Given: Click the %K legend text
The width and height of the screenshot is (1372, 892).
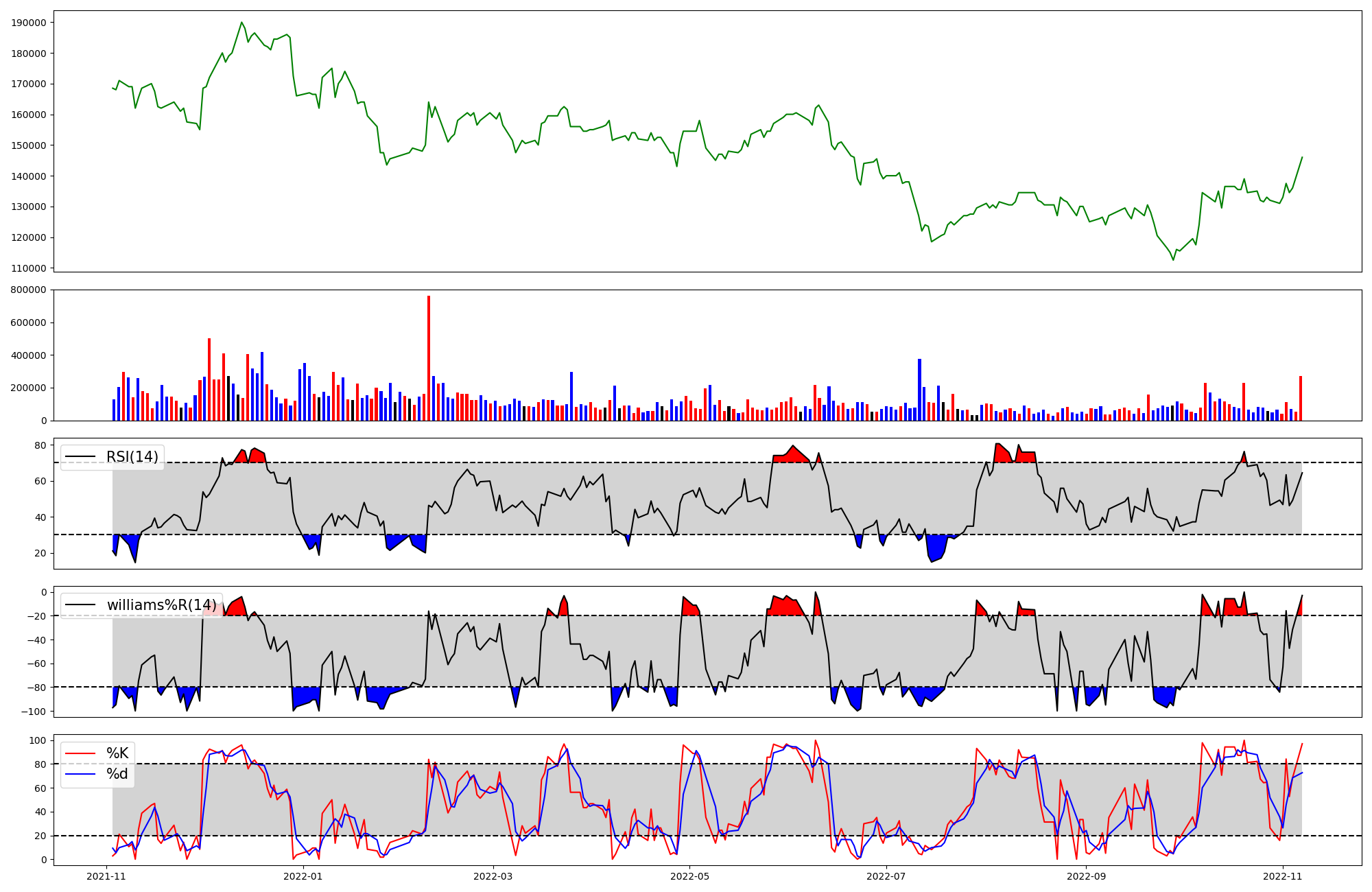Looking at the screenshot, I should point(117,753).
